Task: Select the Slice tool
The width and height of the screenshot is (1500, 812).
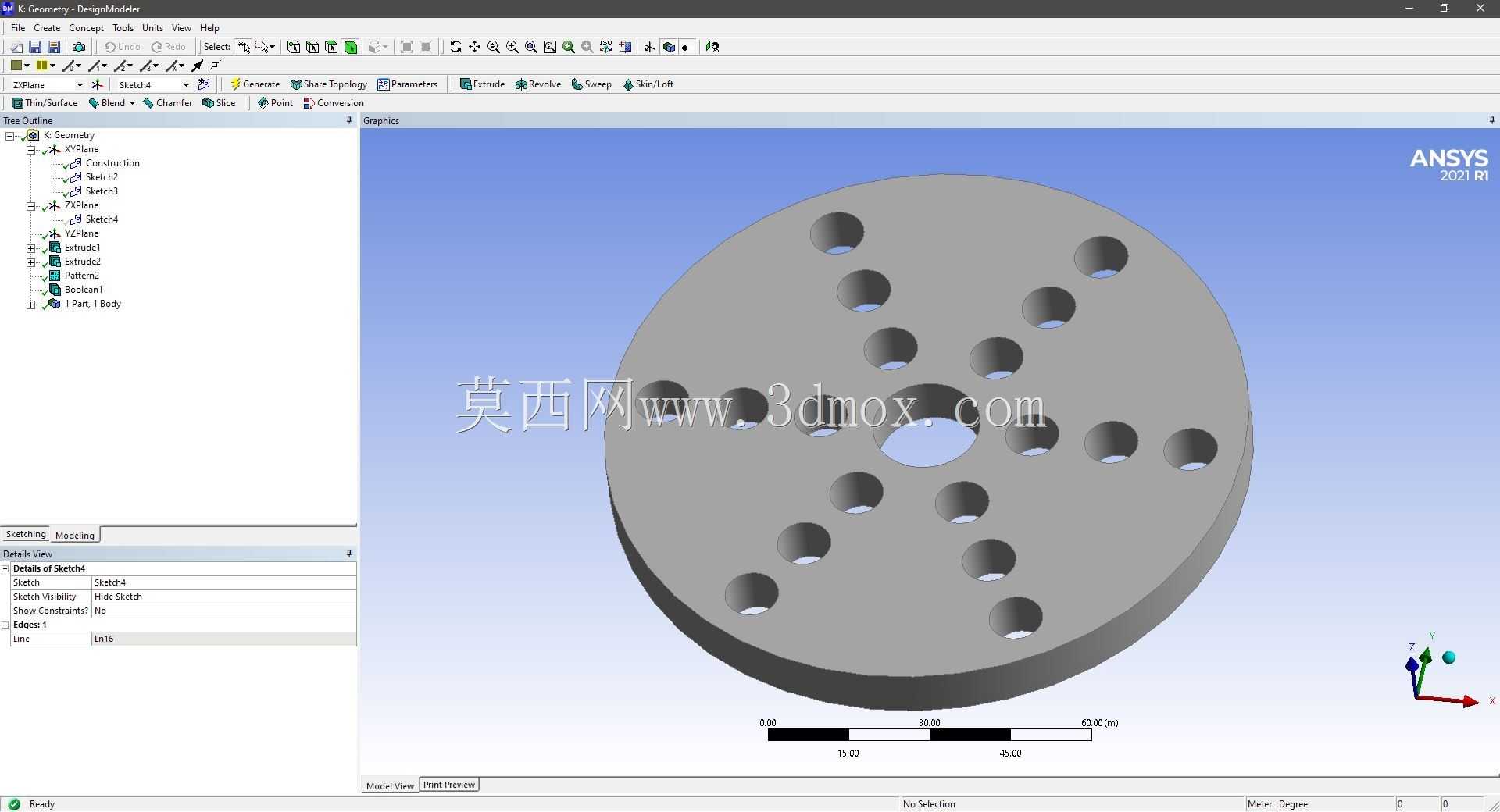Action: point(219,103)
